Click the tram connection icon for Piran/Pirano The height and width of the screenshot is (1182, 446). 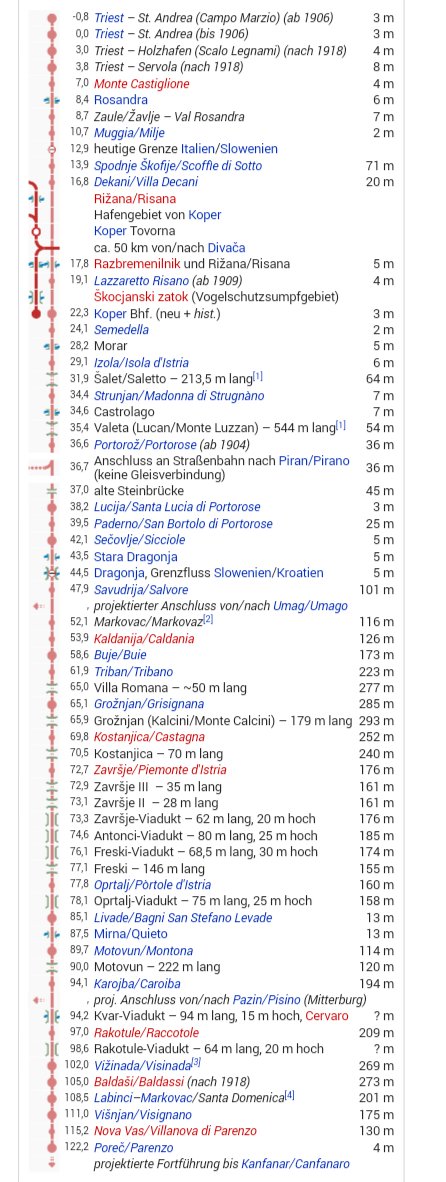click(x=42, y=467)
